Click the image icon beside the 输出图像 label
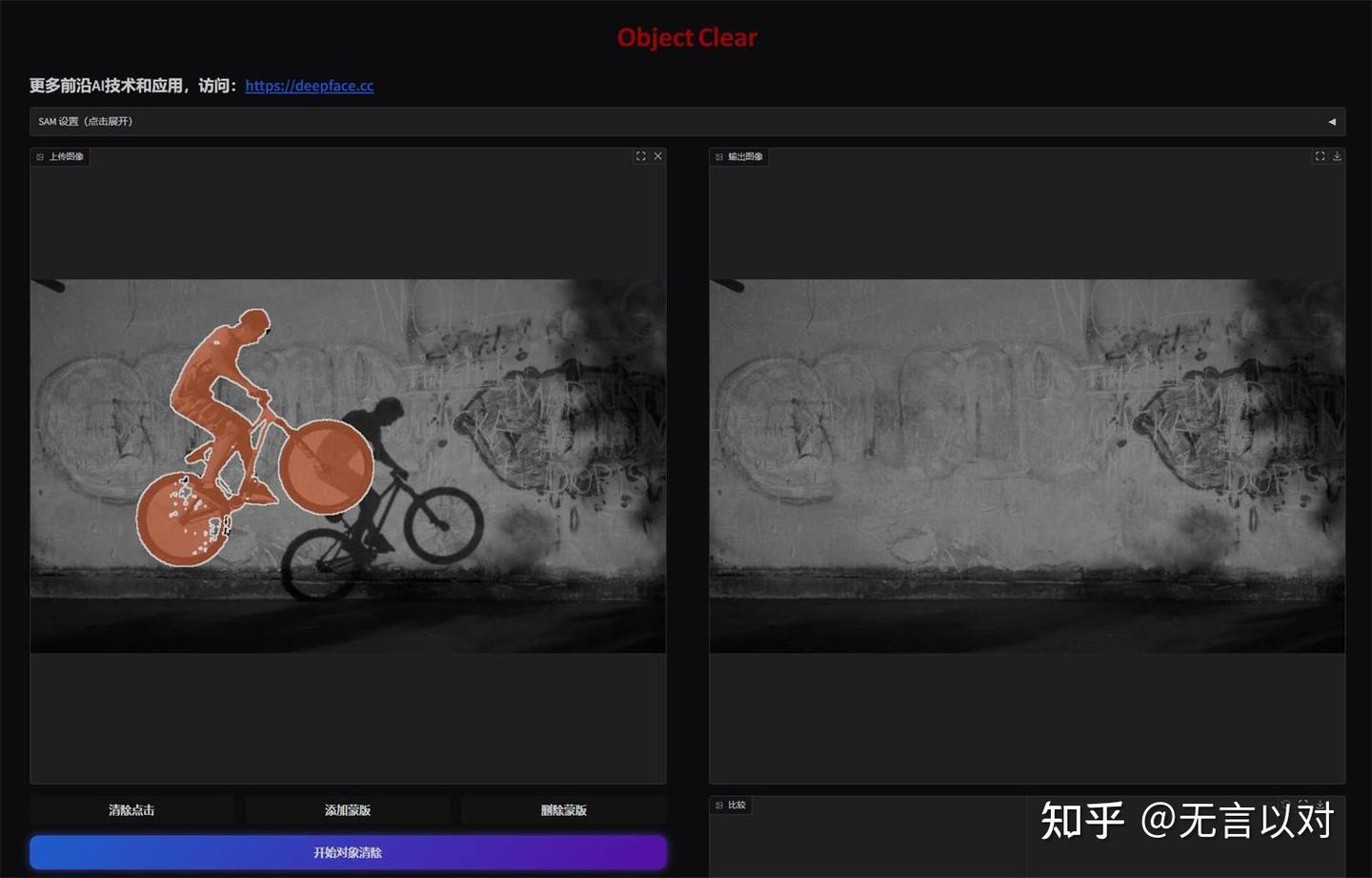 point(718,156)
